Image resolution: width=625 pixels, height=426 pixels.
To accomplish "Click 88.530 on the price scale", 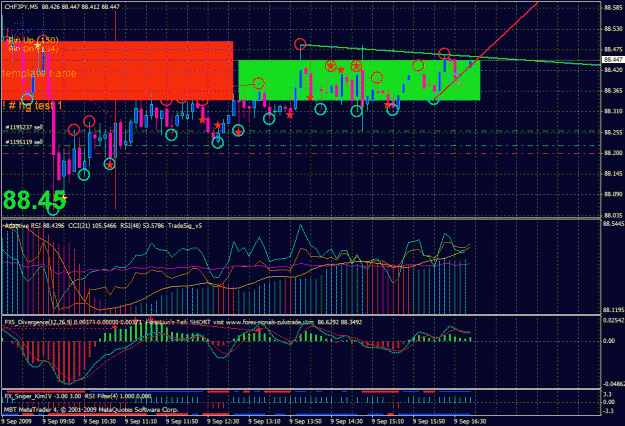I will click(x=613, y=29).
